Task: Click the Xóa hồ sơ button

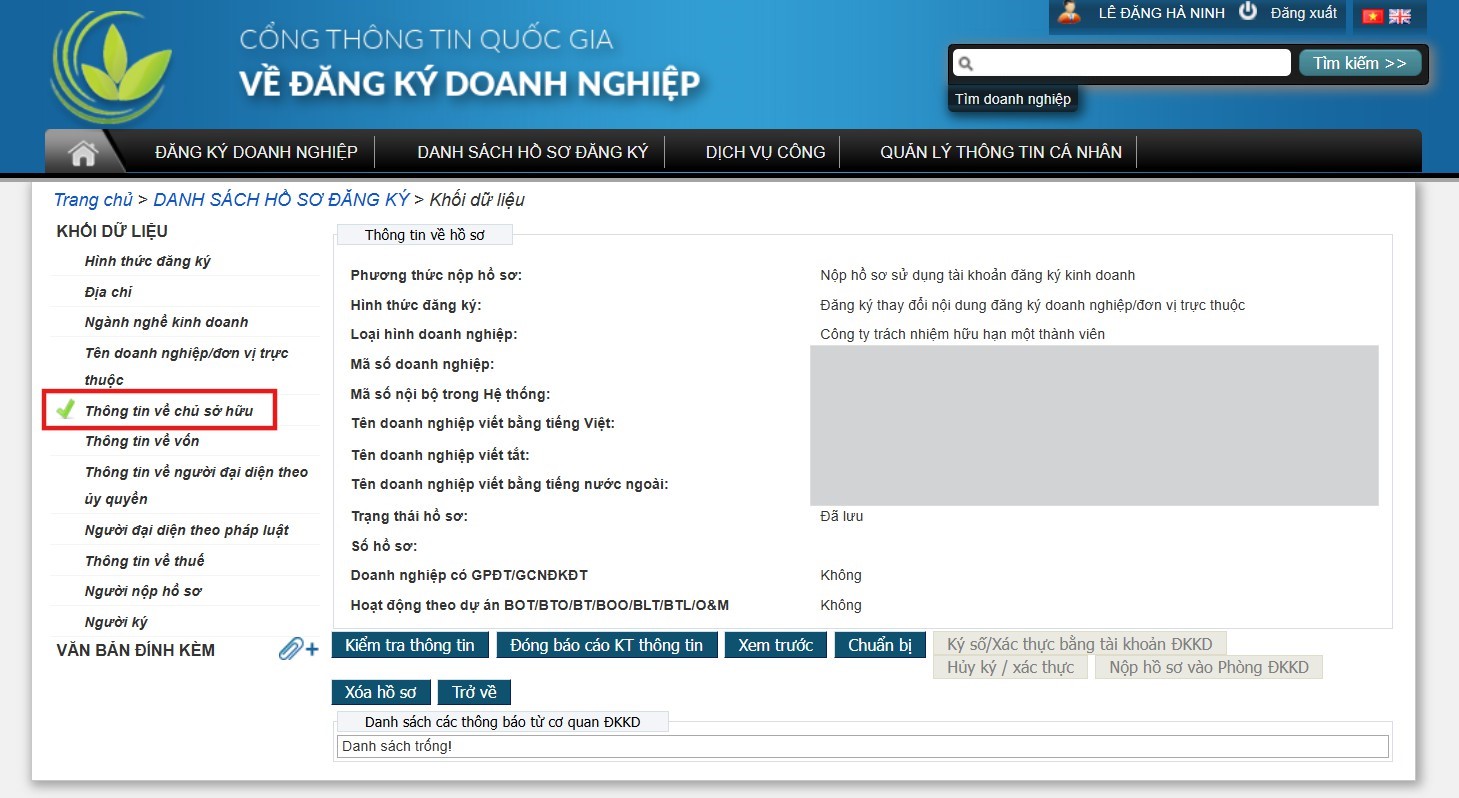Action: tap(380, 692)
